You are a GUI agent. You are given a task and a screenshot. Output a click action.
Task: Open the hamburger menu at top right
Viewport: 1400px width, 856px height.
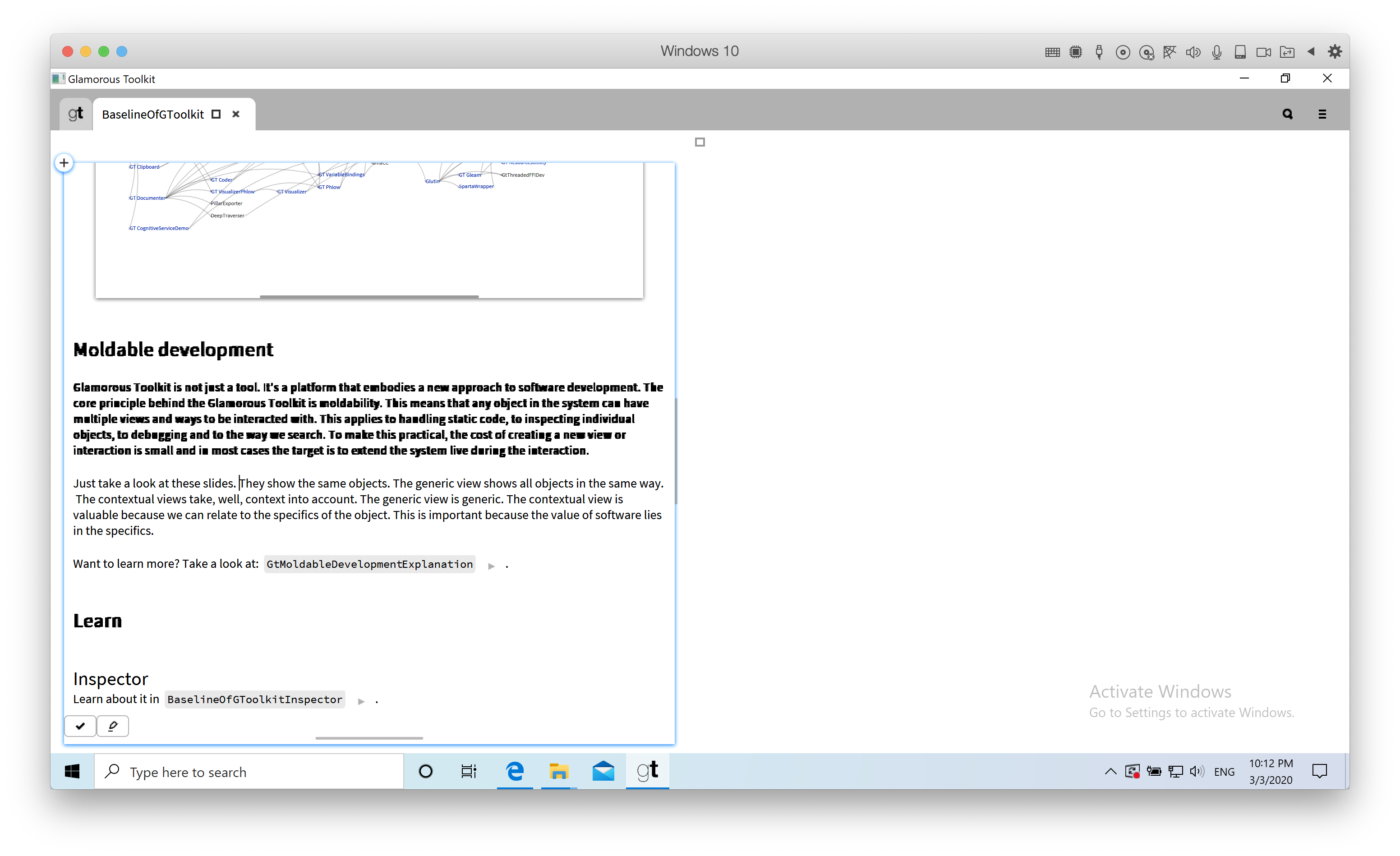[1322, 114]
